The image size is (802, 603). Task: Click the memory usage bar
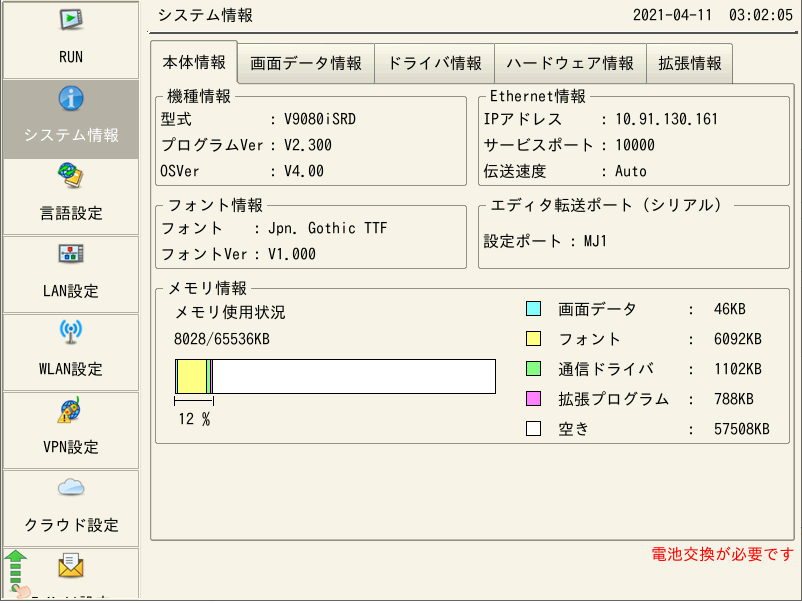tap(335, 377)
